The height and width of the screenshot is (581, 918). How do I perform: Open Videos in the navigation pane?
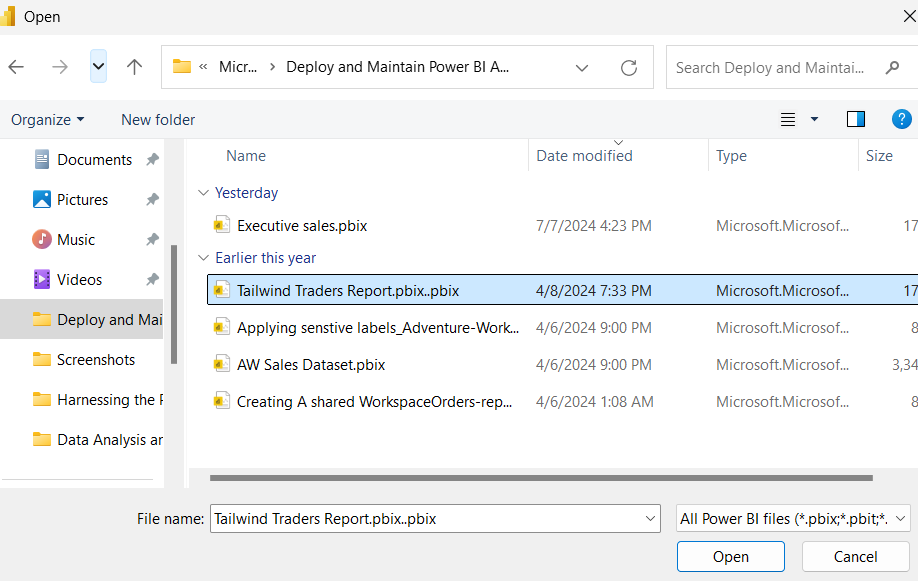[x=79, y=280]
